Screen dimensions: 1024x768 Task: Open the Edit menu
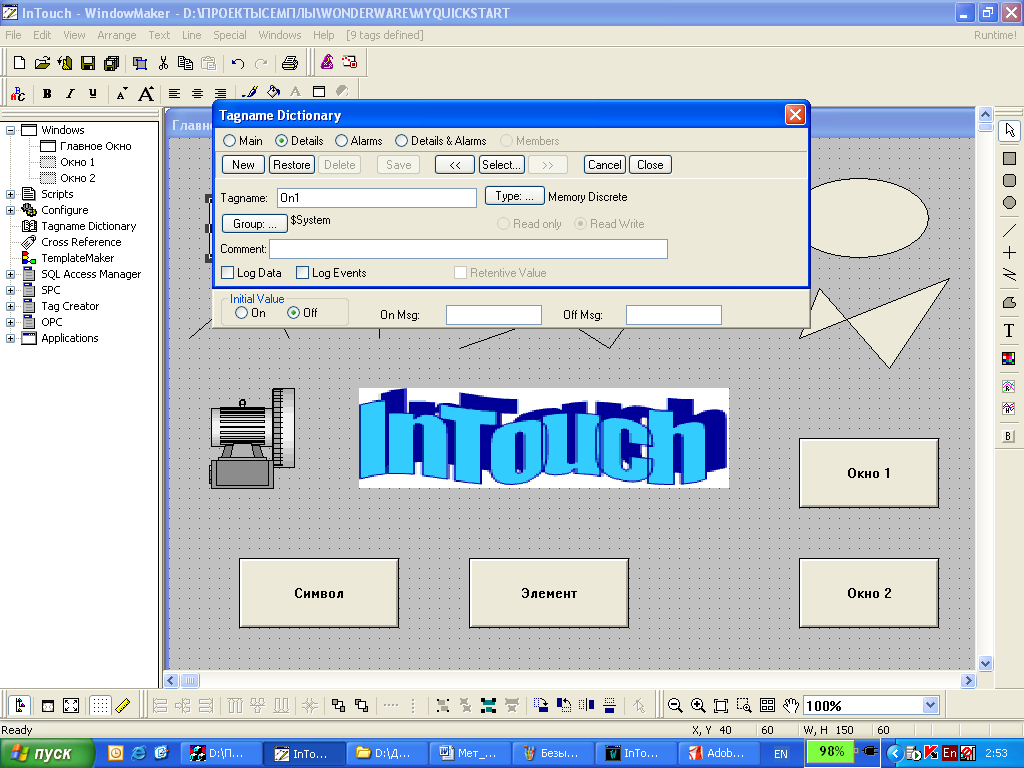[x=42, y=35]
